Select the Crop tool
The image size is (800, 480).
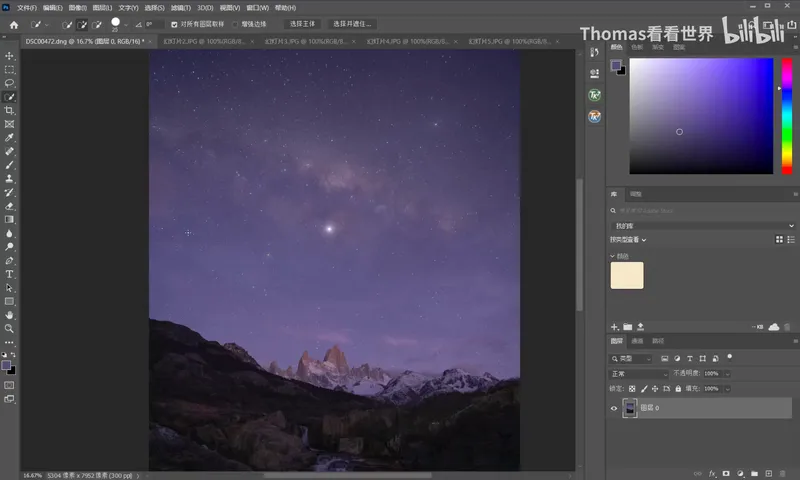coord(9,111)
